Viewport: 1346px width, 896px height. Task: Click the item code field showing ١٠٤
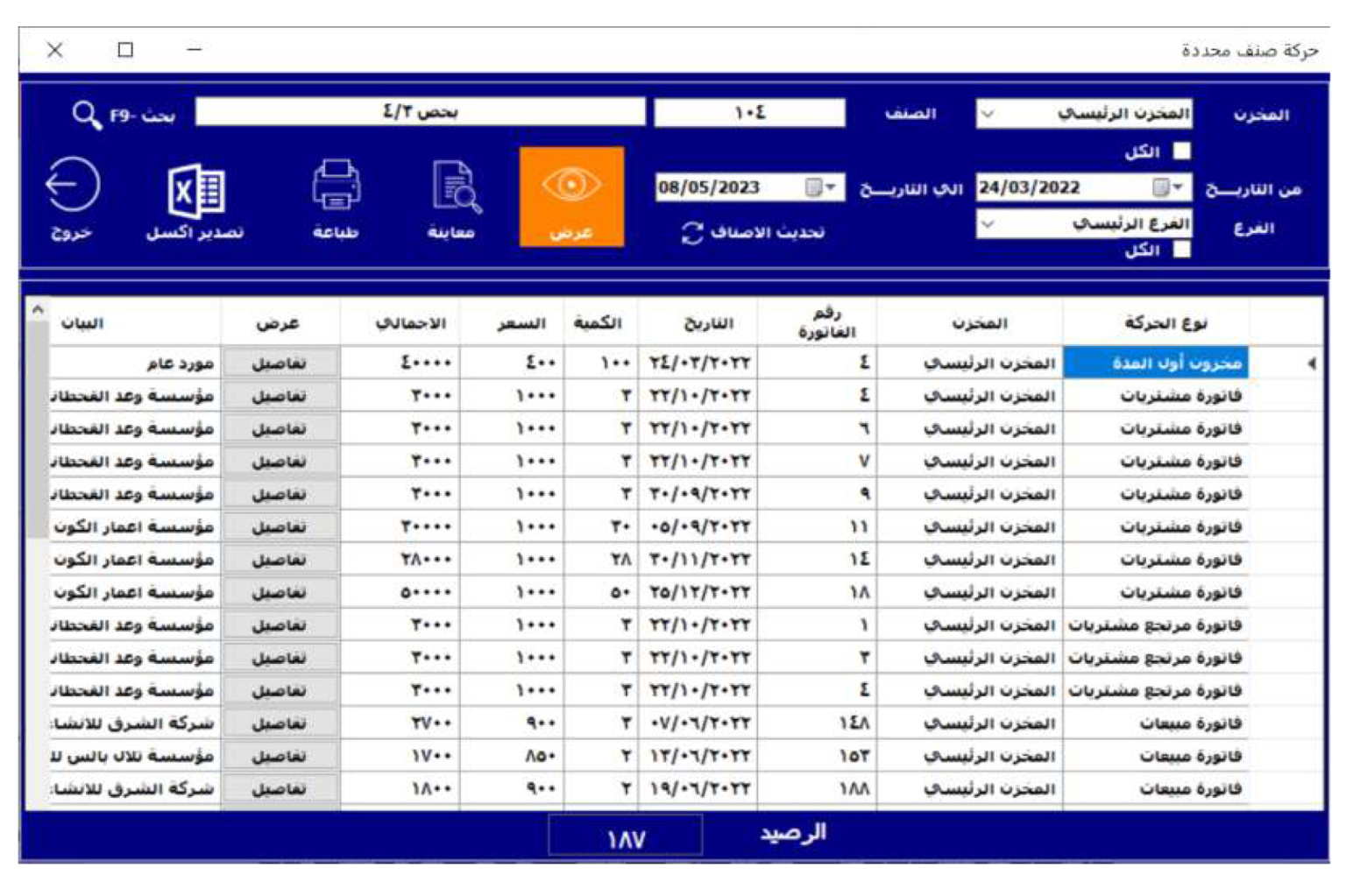click(x=749, y=113)
